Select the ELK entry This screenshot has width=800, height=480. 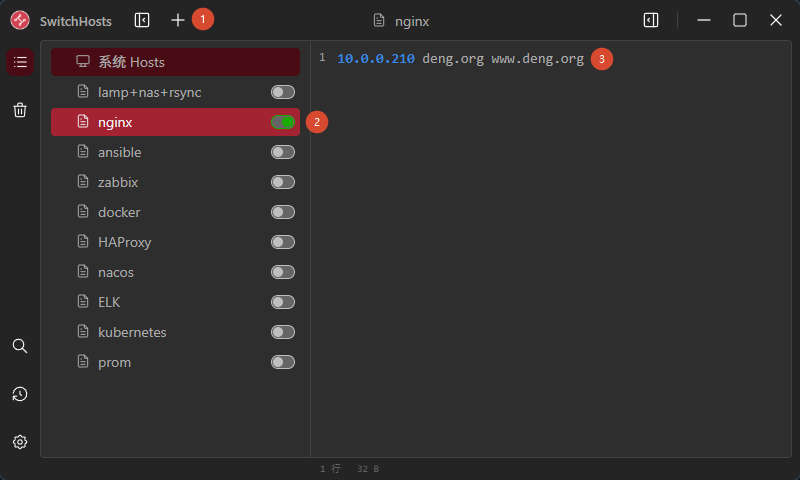[175, 302]
